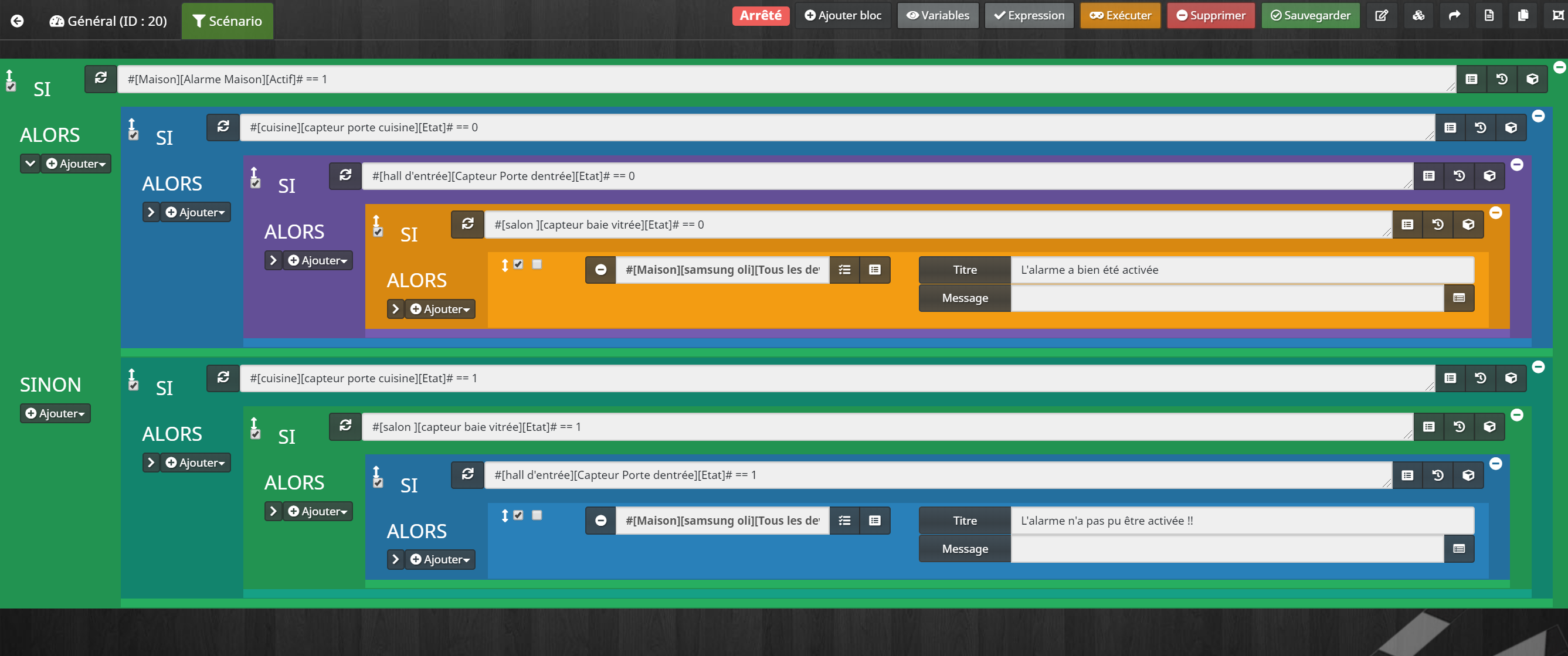Screen dimensions: 1568x656
Task: Run scenario with Exécuter button
Action: point(1120,15)
